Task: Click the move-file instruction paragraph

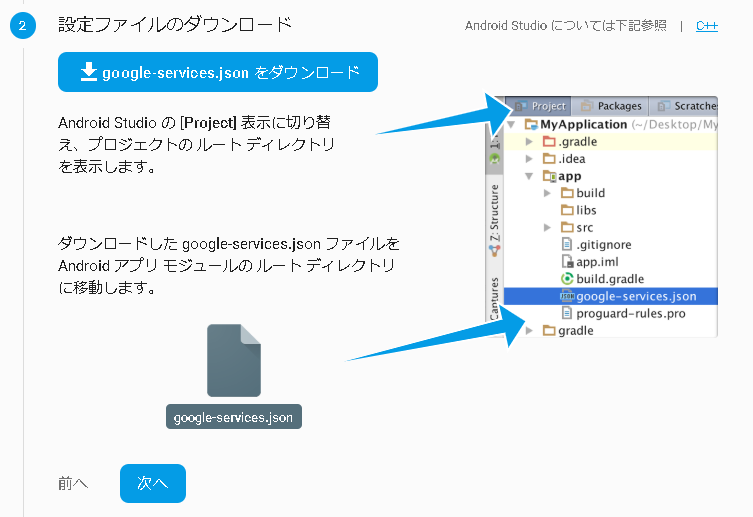Action: coord(229,265)
